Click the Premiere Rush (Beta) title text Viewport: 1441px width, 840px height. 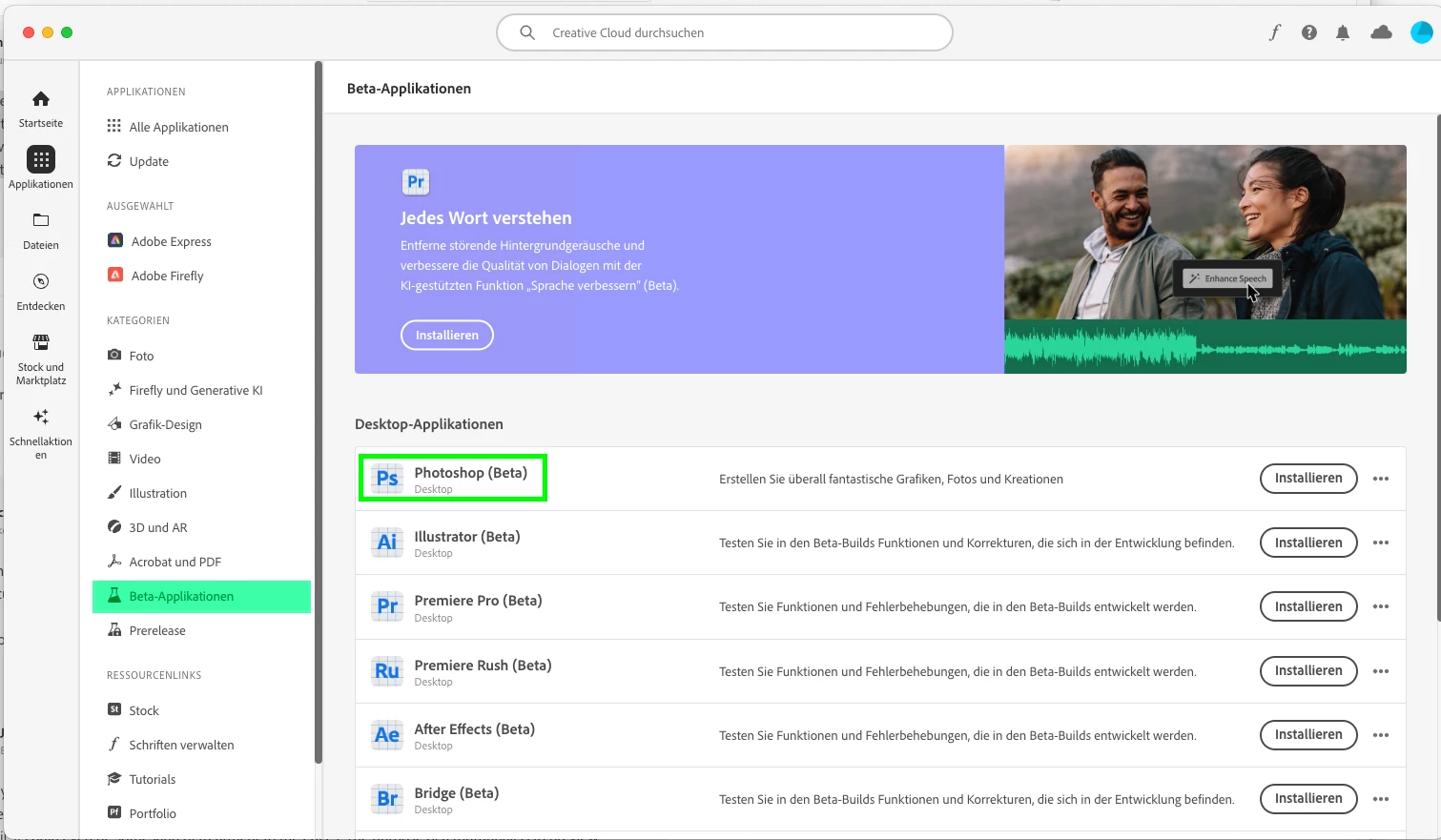[x=483, y=666]
